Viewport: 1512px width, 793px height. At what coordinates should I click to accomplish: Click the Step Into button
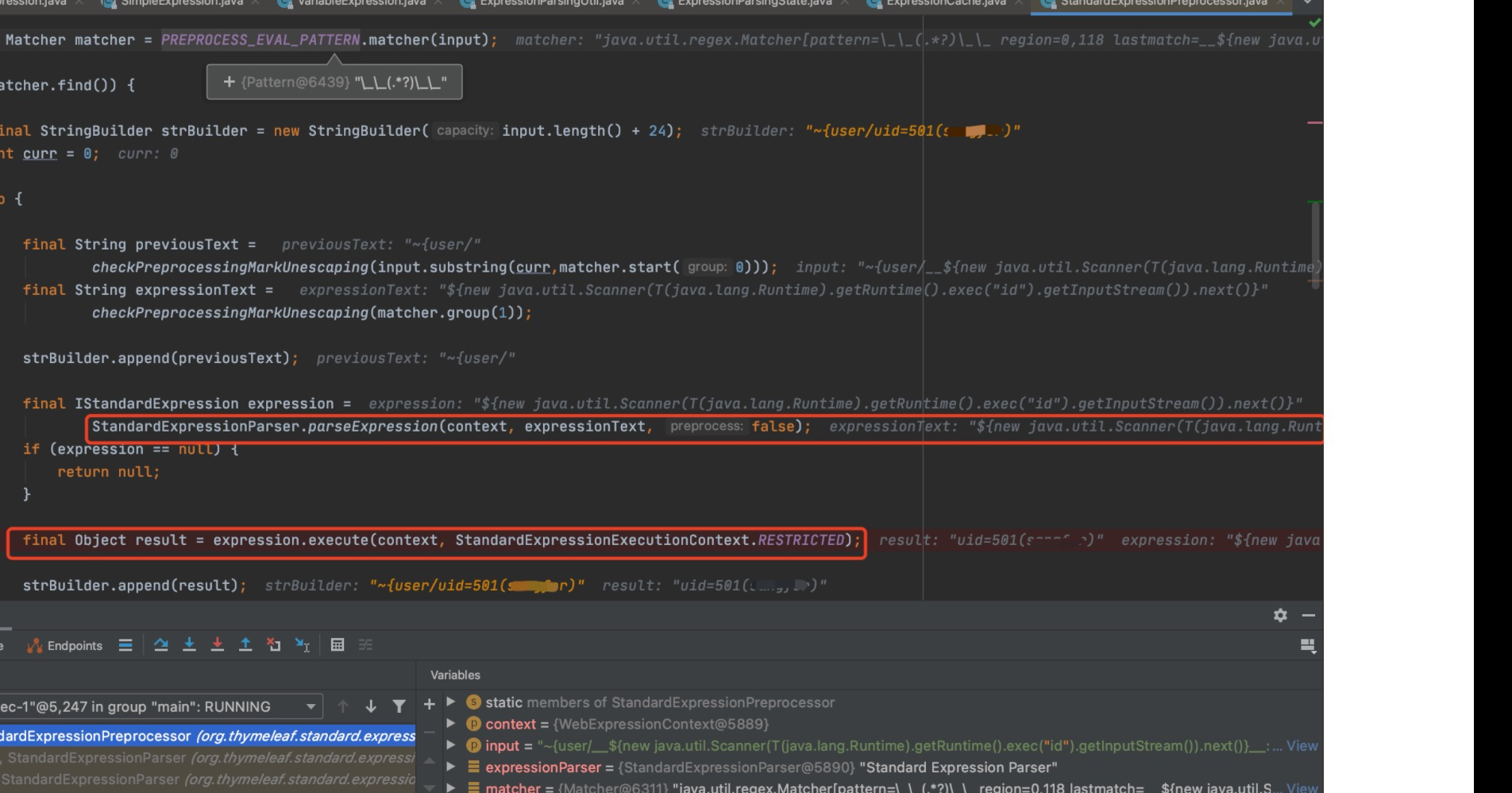pos(189,645)
